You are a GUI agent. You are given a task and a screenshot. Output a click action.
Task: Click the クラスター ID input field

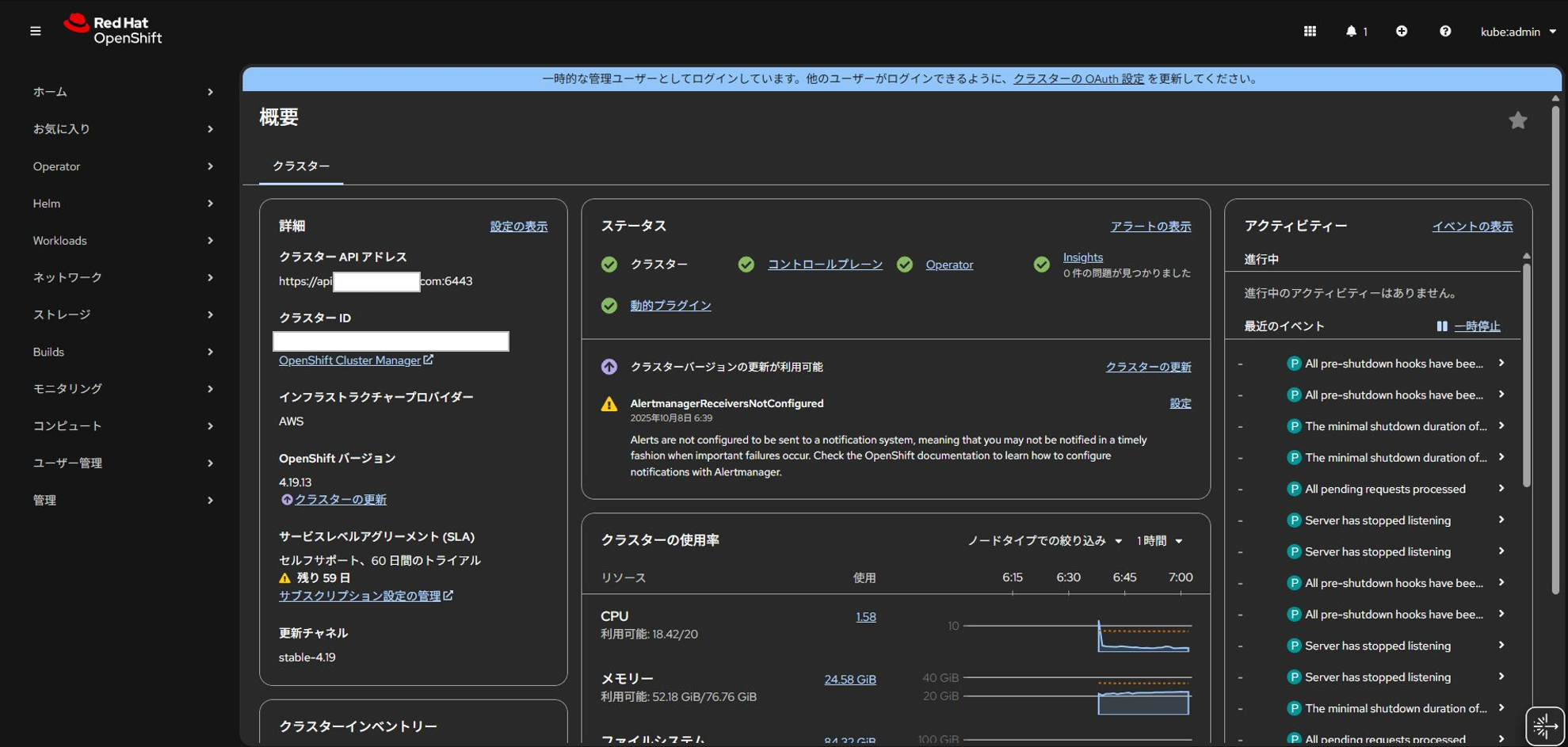tap(391, 341)
